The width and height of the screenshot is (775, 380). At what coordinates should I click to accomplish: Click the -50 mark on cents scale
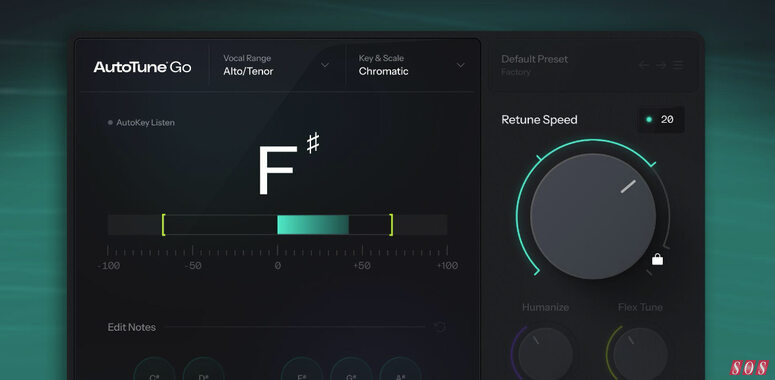pyautogui.click(x=192, y=266)
